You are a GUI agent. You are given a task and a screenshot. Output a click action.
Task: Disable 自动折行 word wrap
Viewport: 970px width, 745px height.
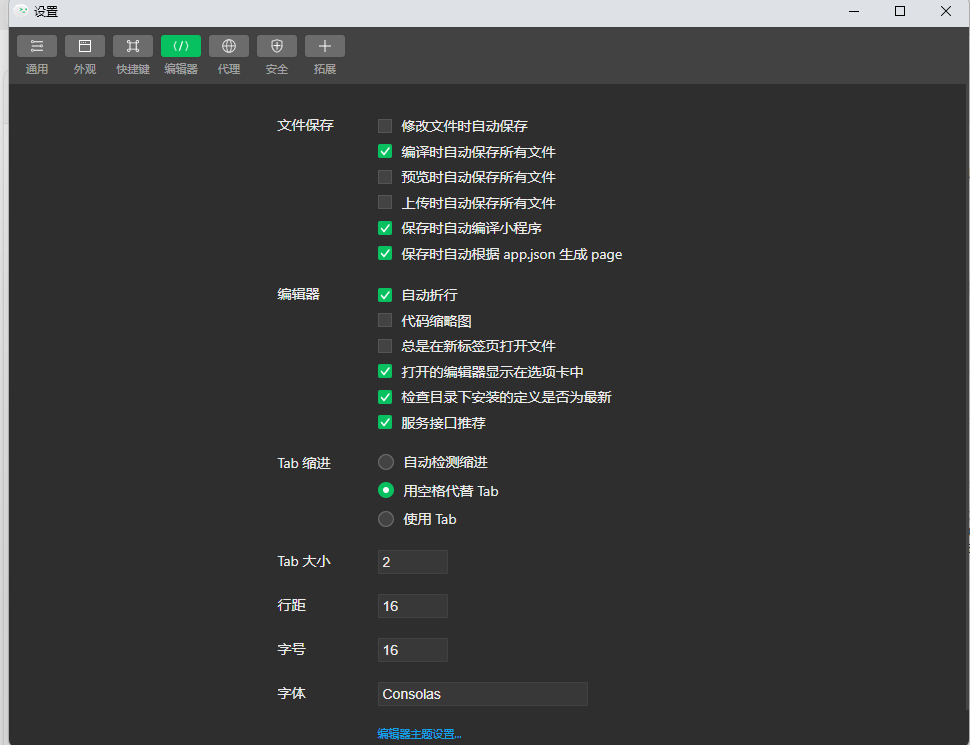(x=385, y=295)
